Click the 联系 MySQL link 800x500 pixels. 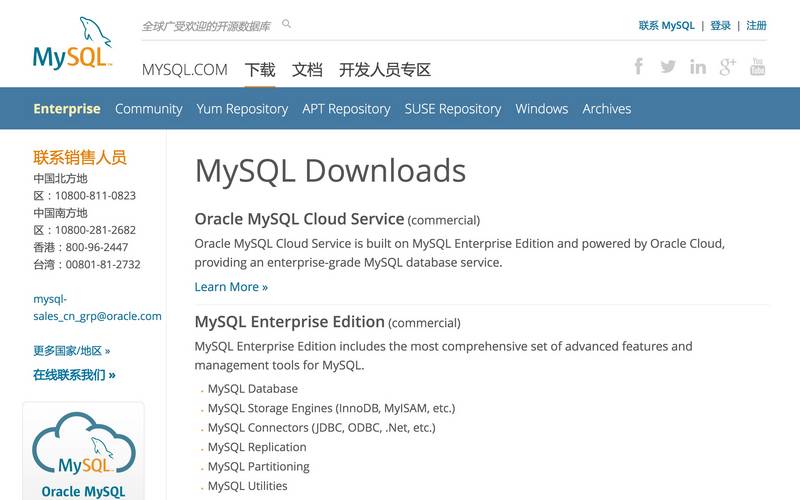pos(666,26)
